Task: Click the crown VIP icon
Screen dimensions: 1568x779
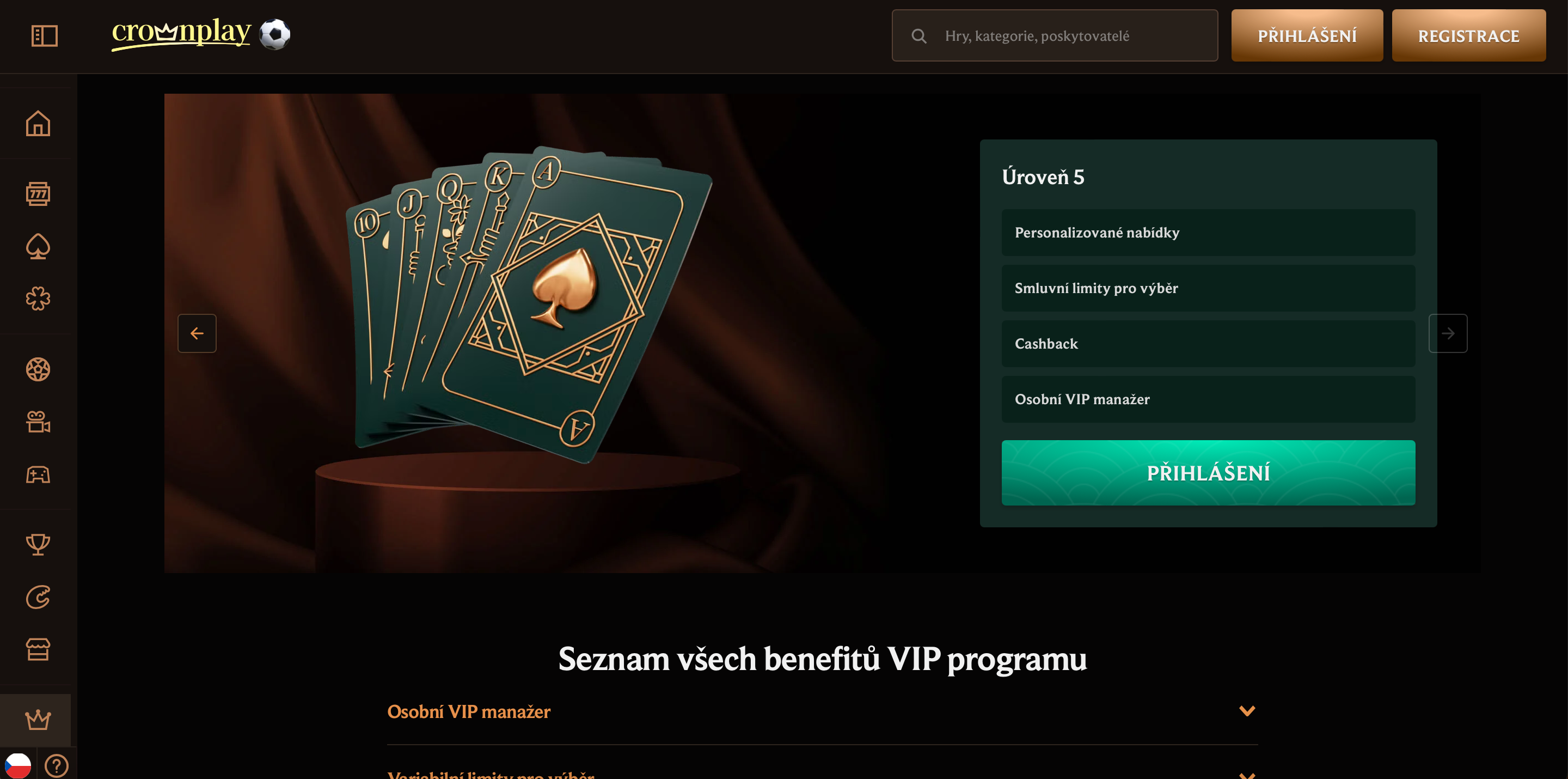Action: [38, 720]
